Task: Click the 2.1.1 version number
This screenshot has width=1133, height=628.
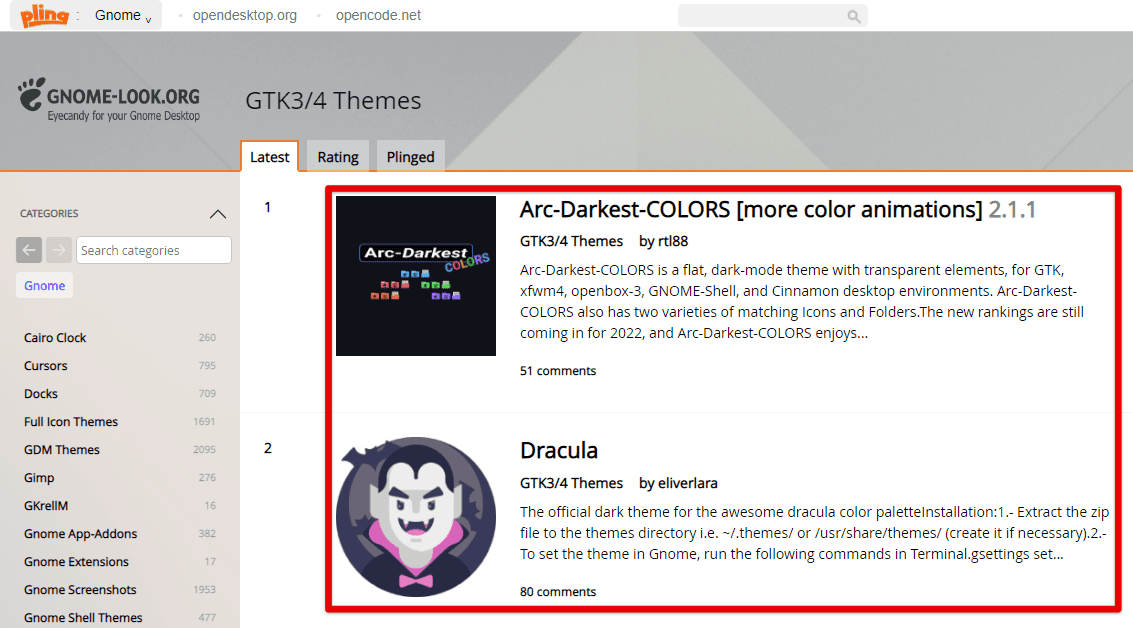Action: point(1012,210)
